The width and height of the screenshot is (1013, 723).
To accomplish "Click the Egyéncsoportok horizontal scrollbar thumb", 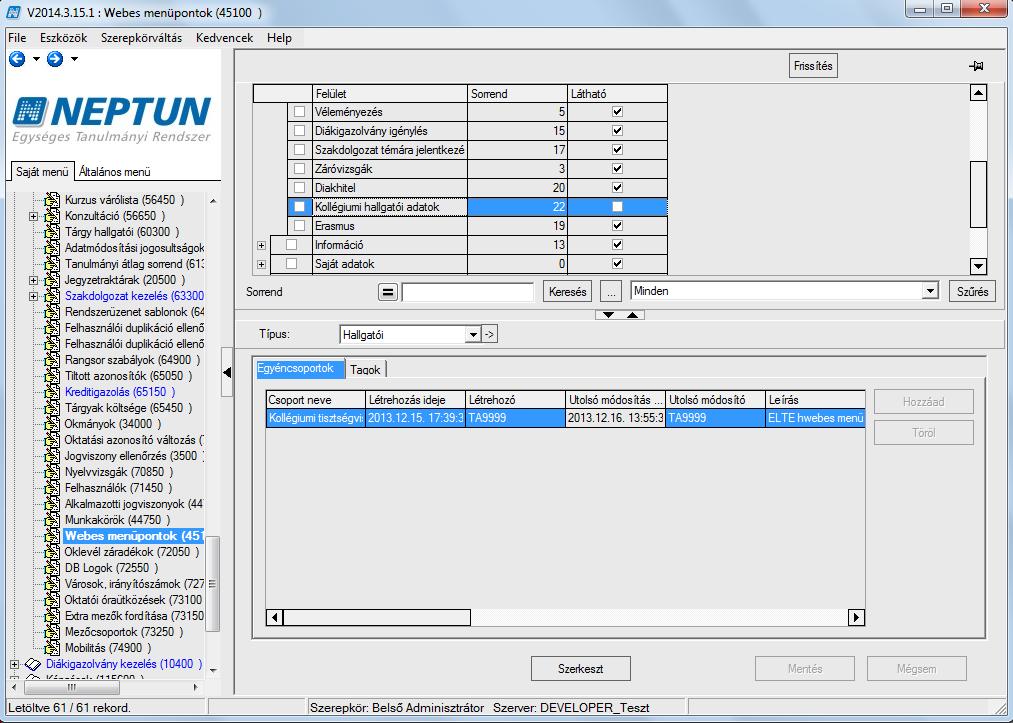I will pos(377,617).
